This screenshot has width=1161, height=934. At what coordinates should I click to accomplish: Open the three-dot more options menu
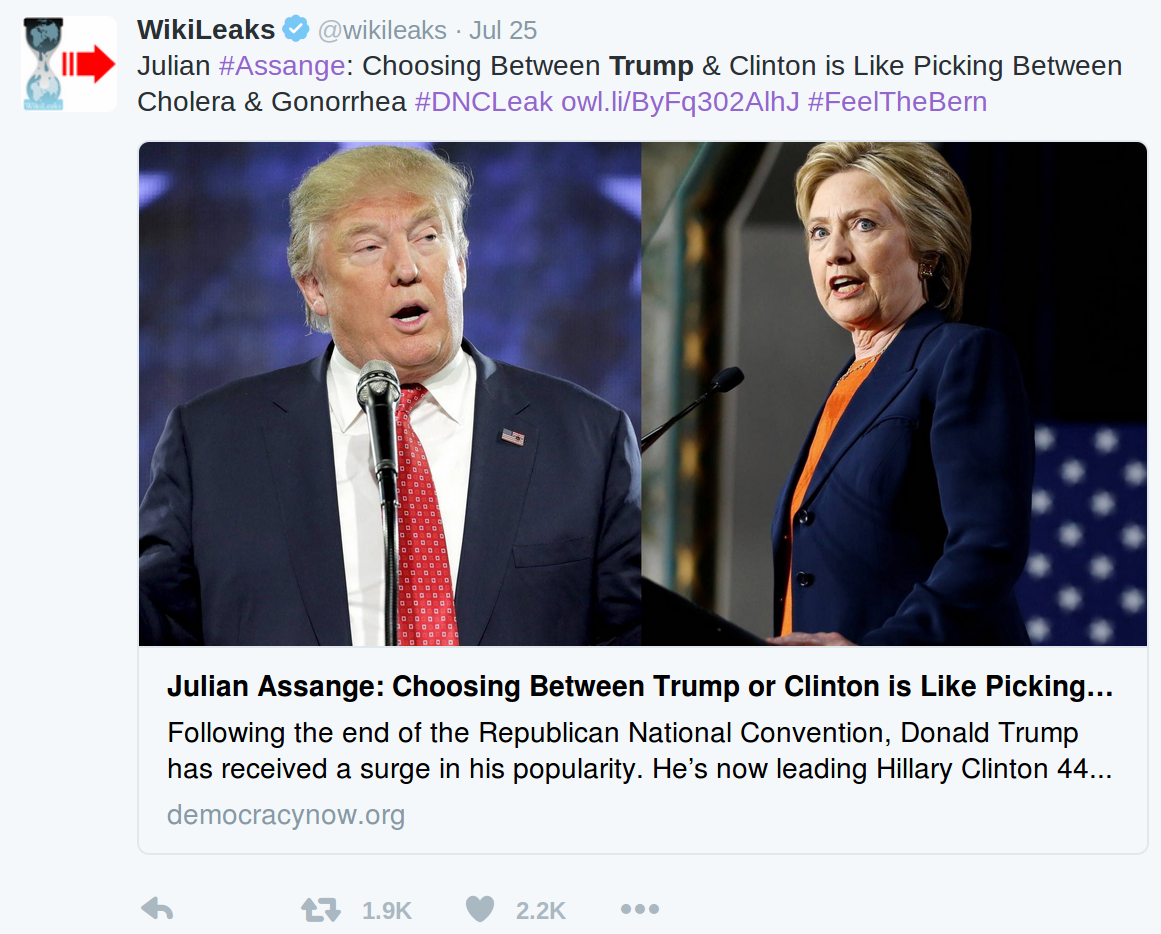coord(640,909)
